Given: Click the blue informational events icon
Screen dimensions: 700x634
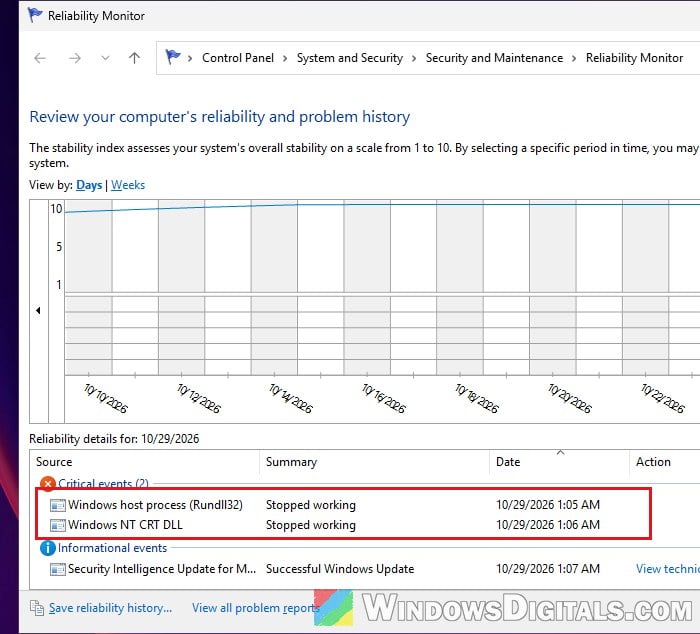Looking at the screenshot, I should (48, 548).
